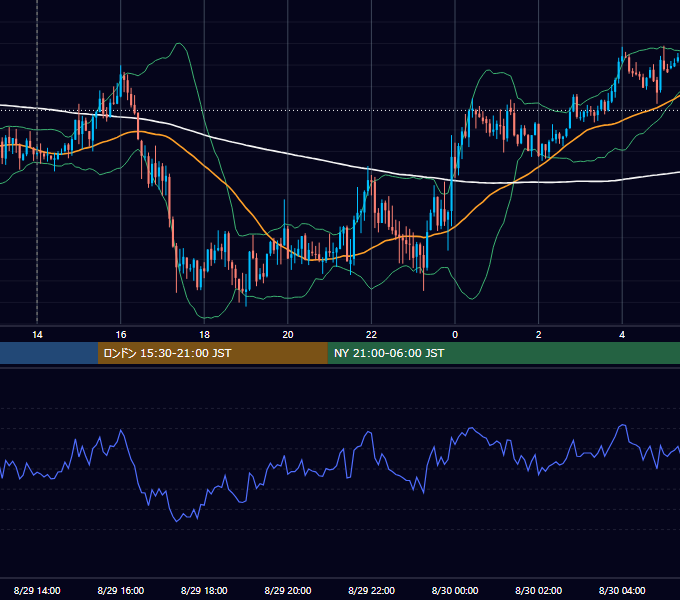
Task: Click the 8/29 18:00 date label
Action: [x=204, y=590]
